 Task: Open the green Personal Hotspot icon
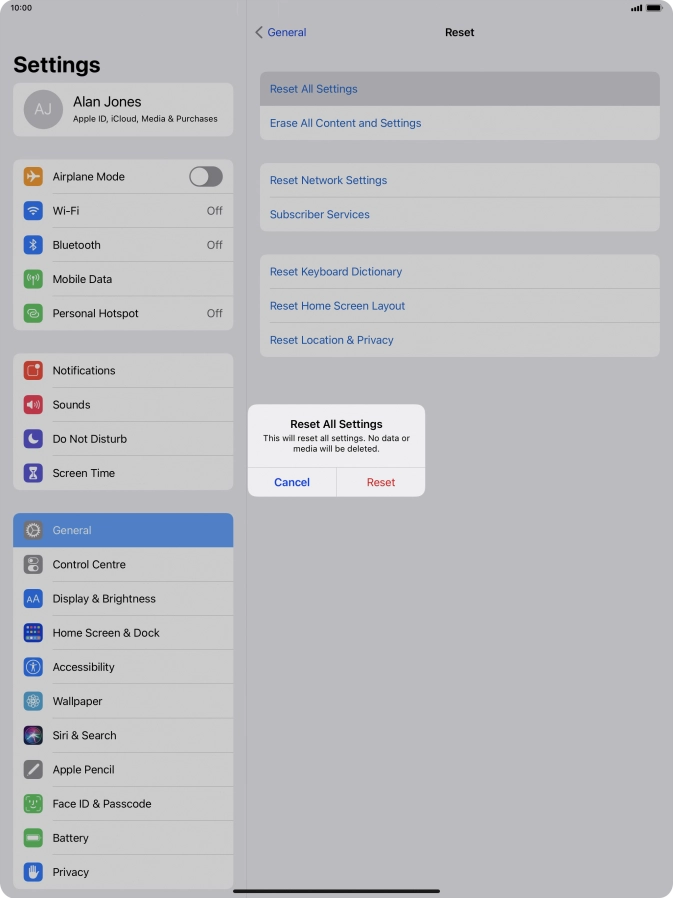click(33, 313)
